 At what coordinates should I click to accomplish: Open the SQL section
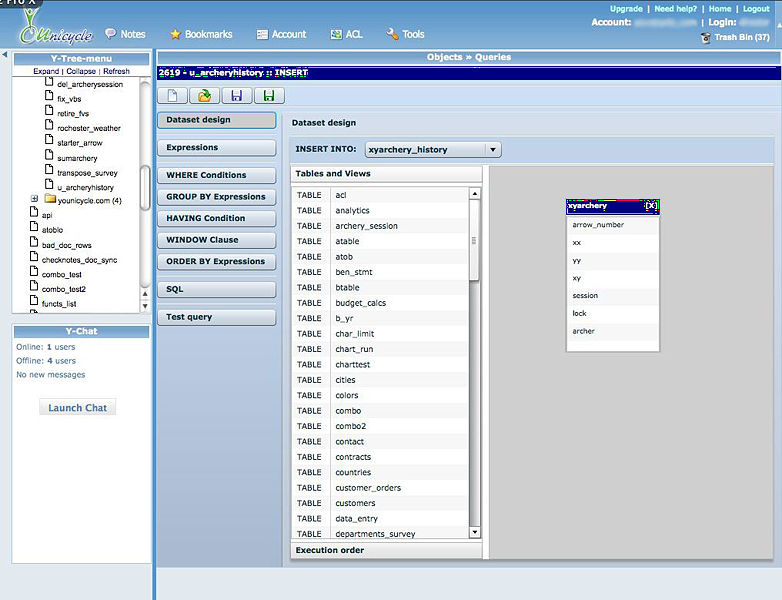[216, 289]
